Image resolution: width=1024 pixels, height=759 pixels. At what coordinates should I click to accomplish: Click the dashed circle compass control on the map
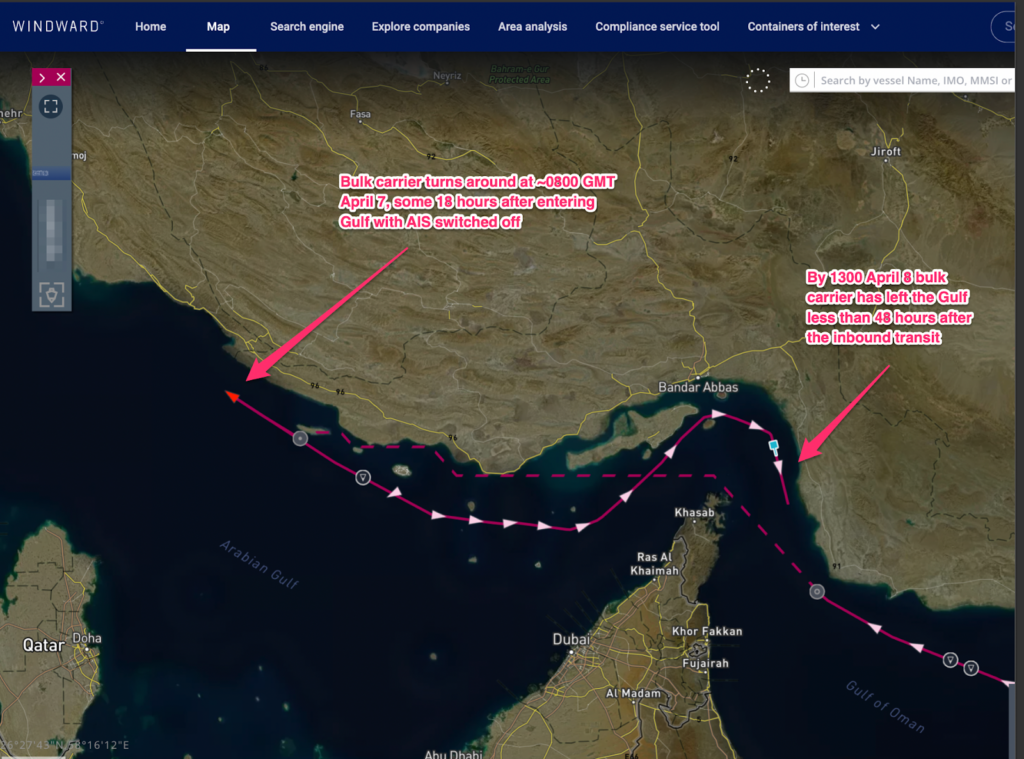(758, 81)
